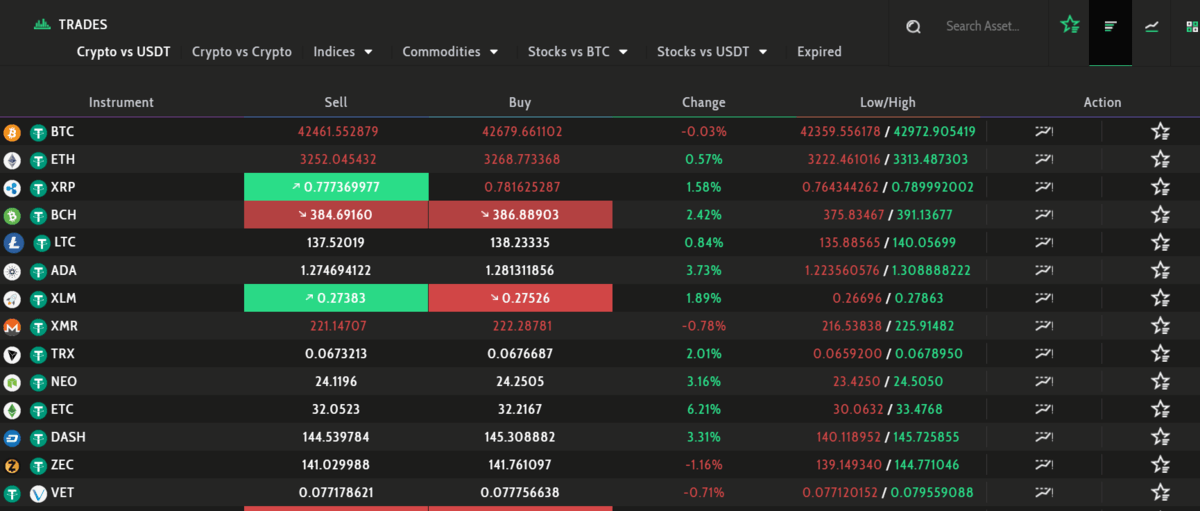Image resolution: width=1200 pixels, height=511 pixels.
Task: Toggle favorite star for XRP
Action: (x=1160, y=187)
